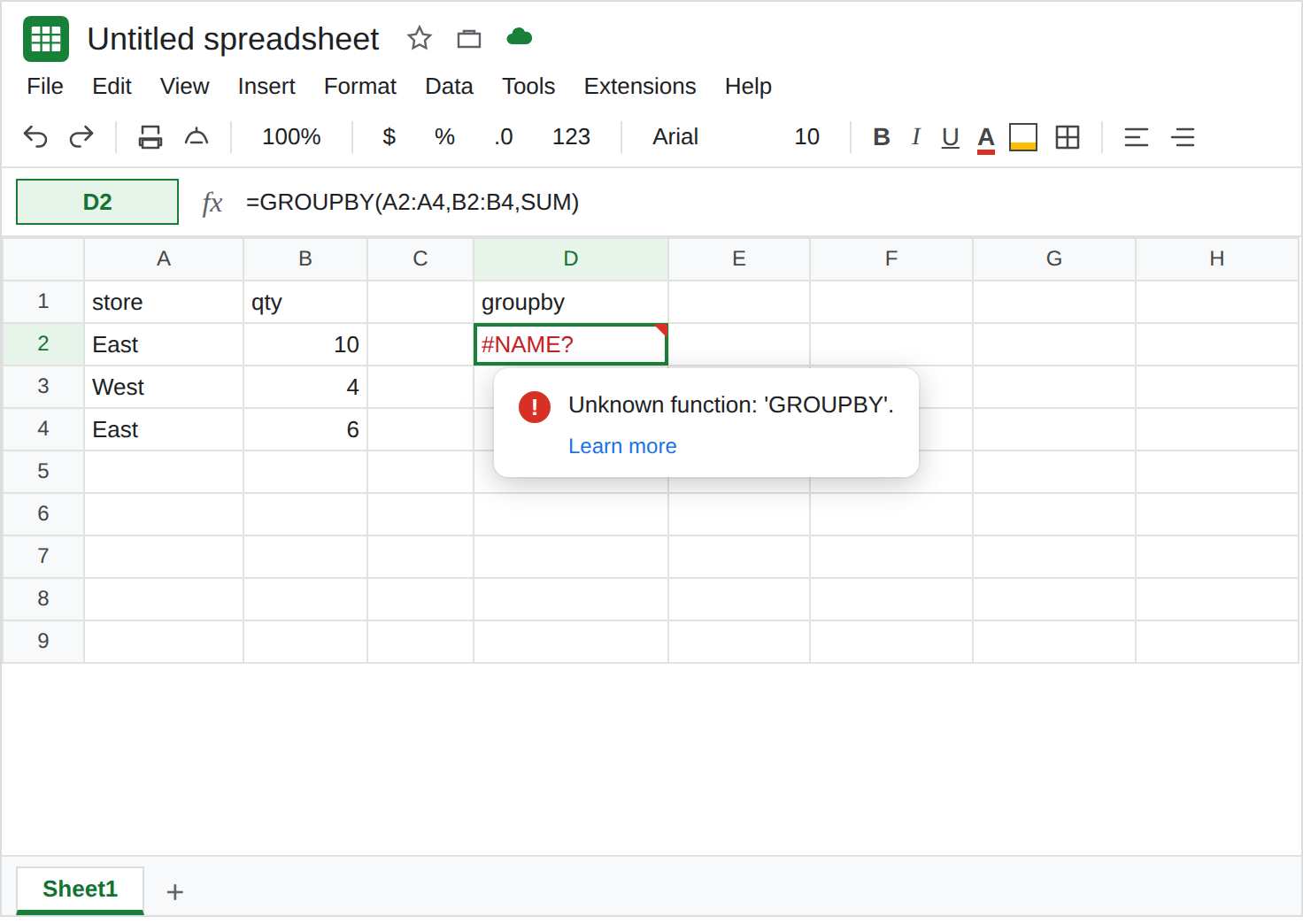The image size is (1303, 924).
Task: Open the Extensions menu
Action: pos(640,86)
